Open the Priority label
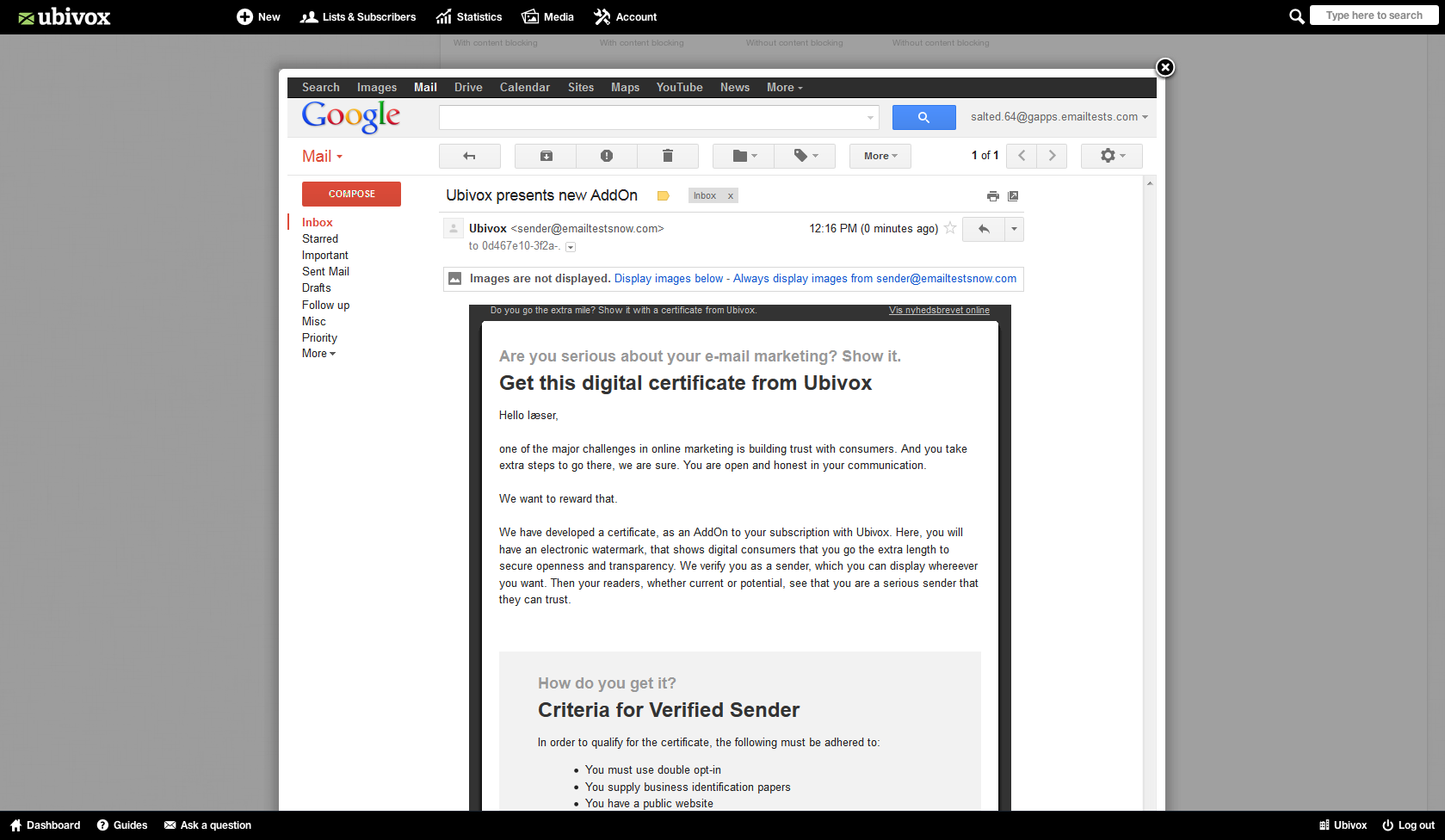Screen dimensions: 1445x840 pos(319,337)
